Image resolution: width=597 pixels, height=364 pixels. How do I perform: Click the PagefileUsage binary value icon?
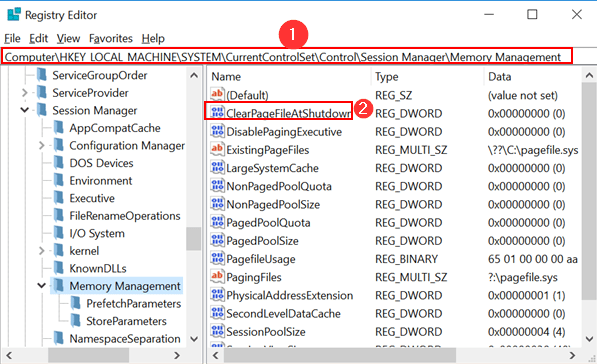pyautogui.click(x=217, y=258)
